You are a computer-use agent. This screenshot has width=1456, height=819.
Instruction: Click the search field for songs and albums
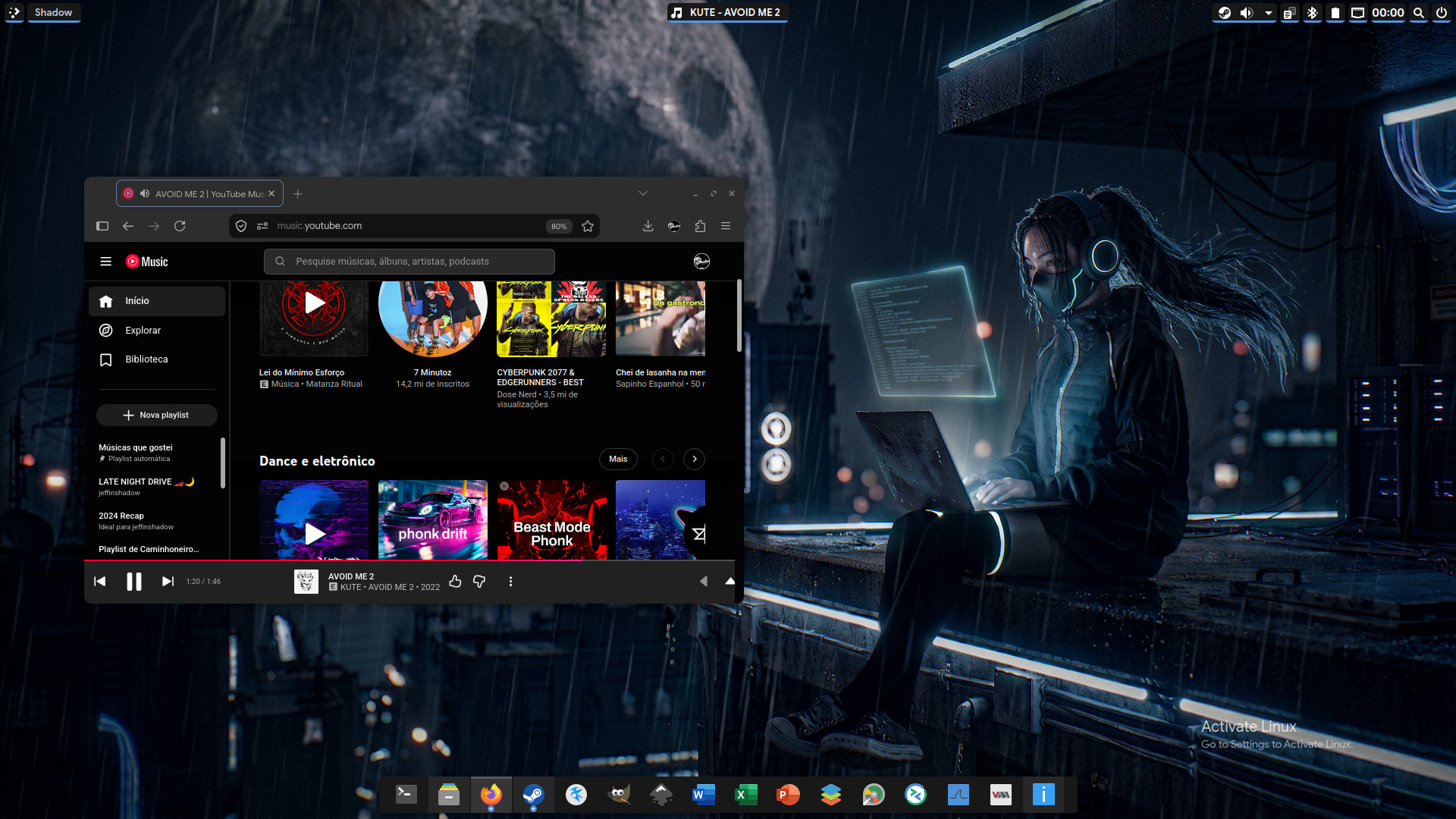tap(409, 262)
